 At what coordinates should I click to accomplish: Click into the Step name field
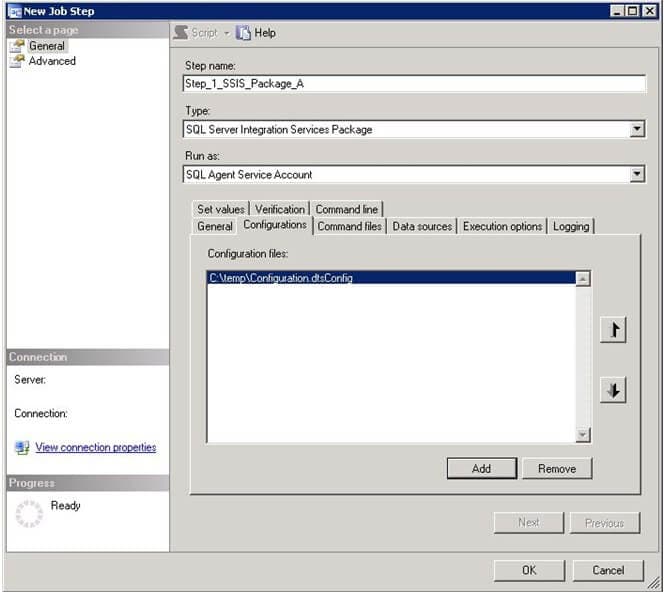point(414,84)
